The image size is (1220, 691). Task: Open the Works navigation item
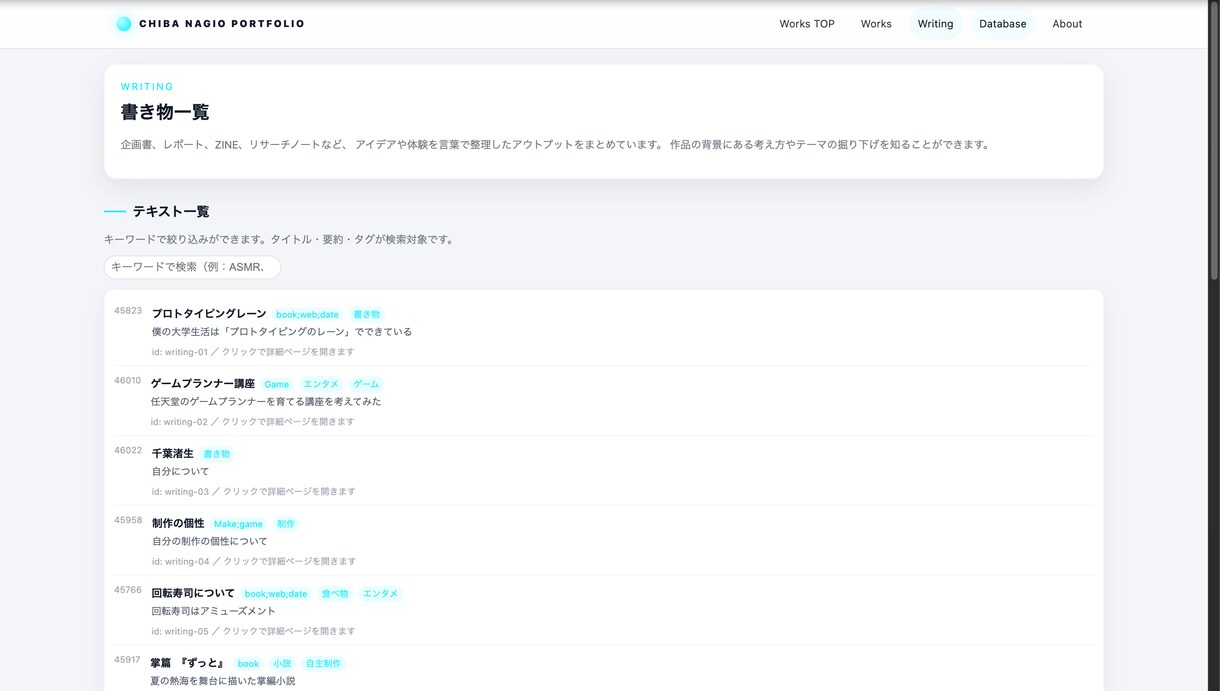click(876, 24)
